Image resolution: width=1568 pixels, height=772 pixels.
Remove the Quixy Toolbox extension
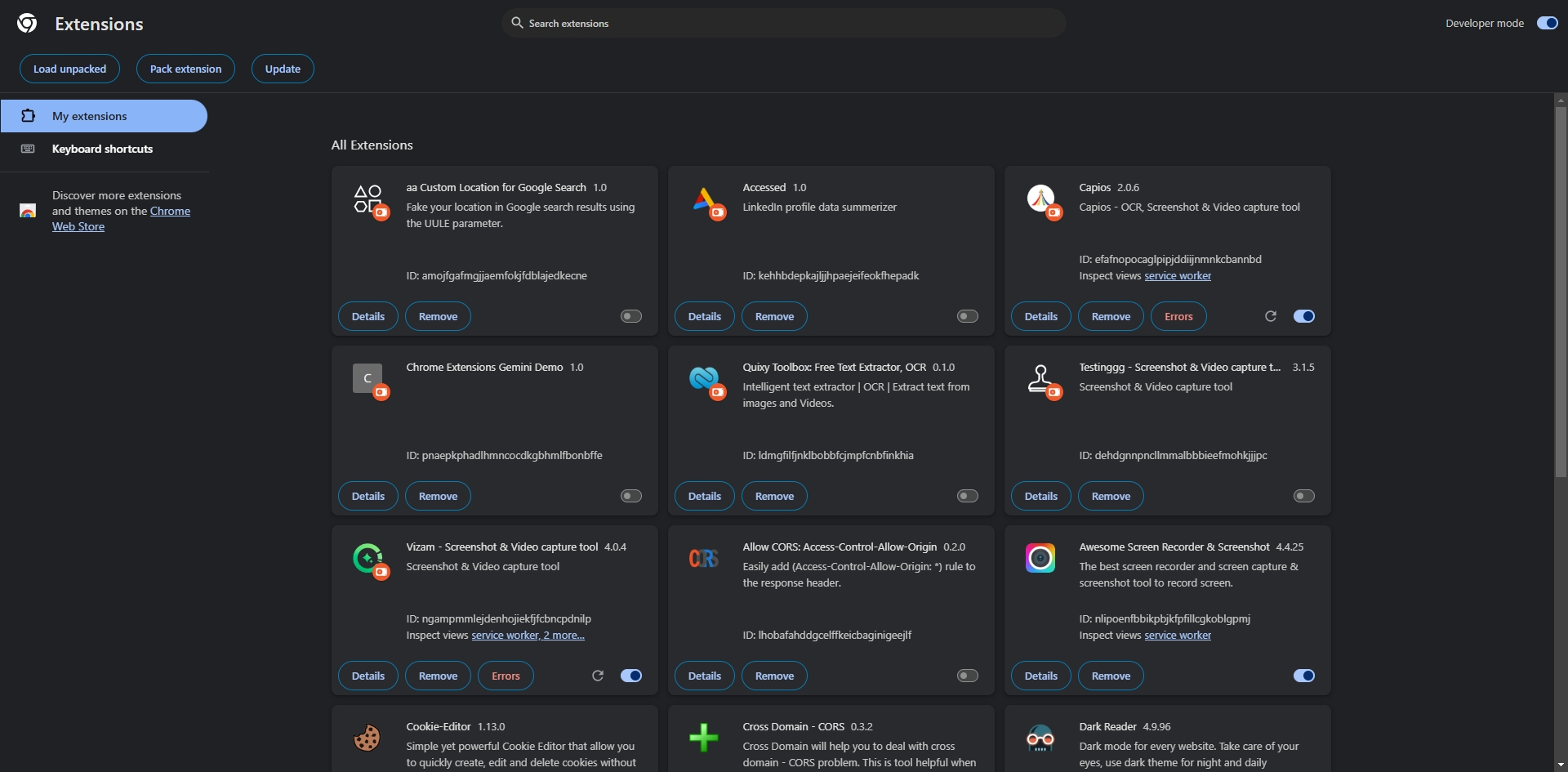pyautogui.click(x=774, y=496)
